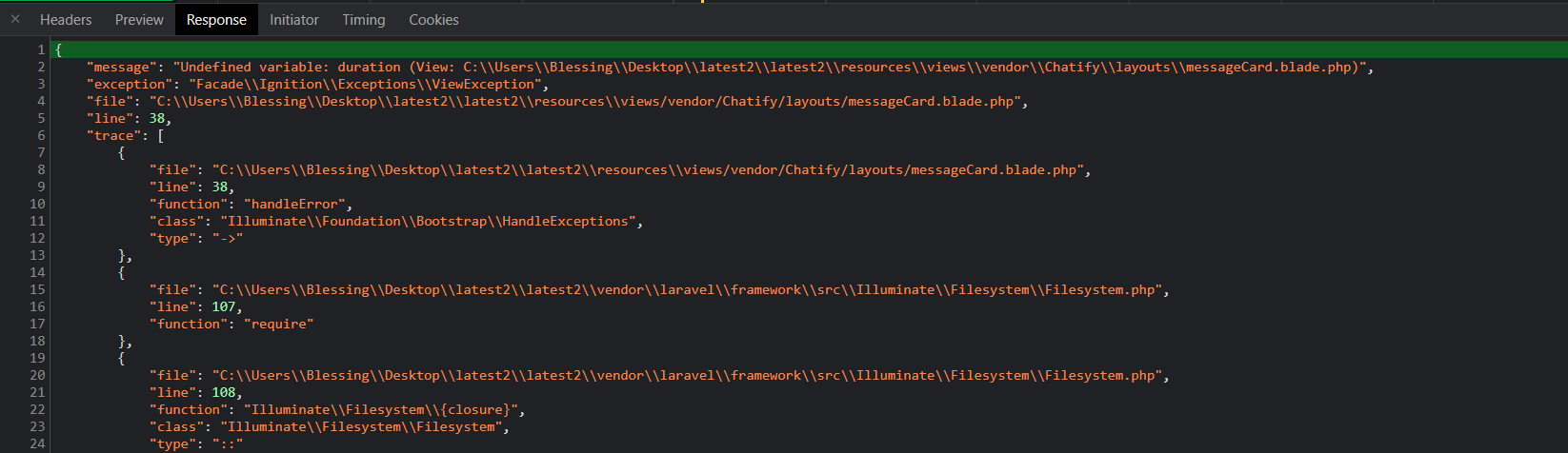Switch to the Headers tab
Image resolution: width=1568 pixels, height=453 pixels.
pyautogui.click(x=66, y=19)
